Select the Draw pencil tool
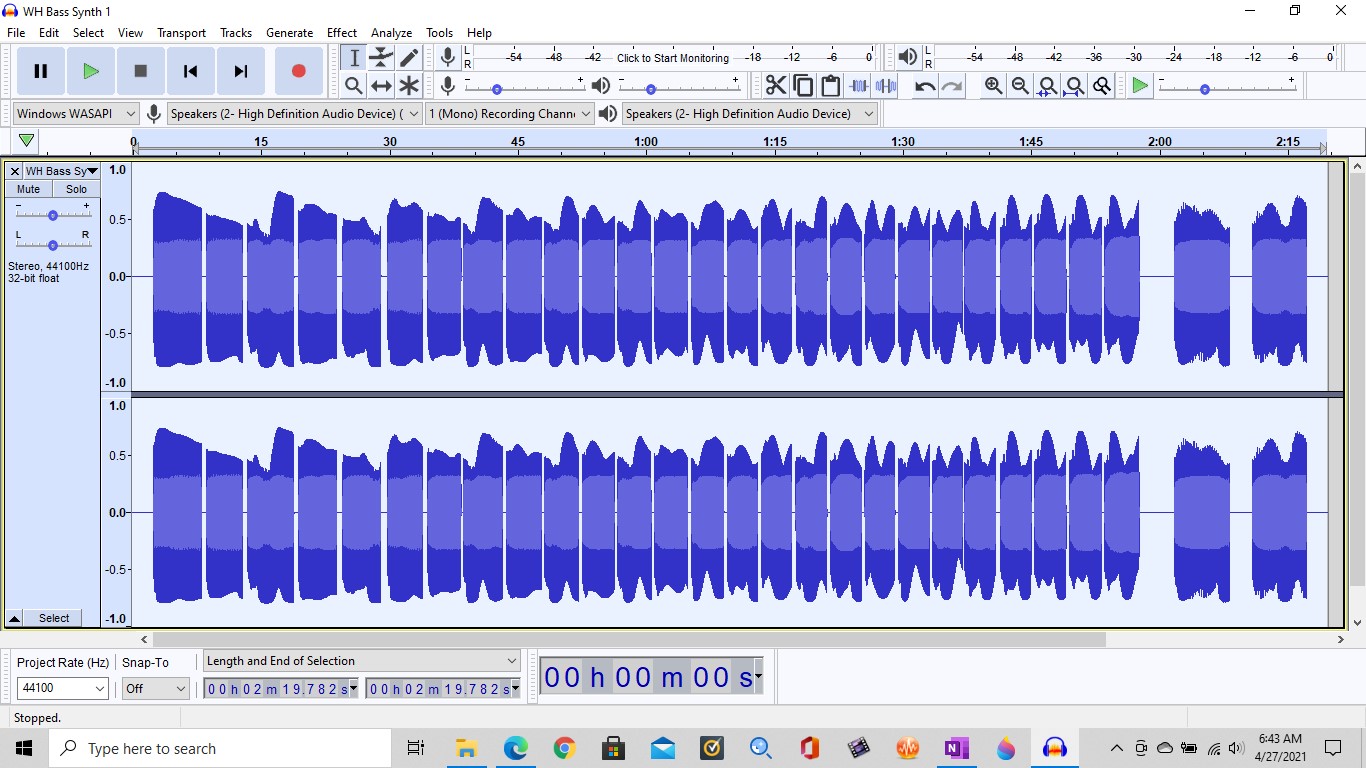Image resolution: width=1366 pixels, height=768 pixels. 409,58
